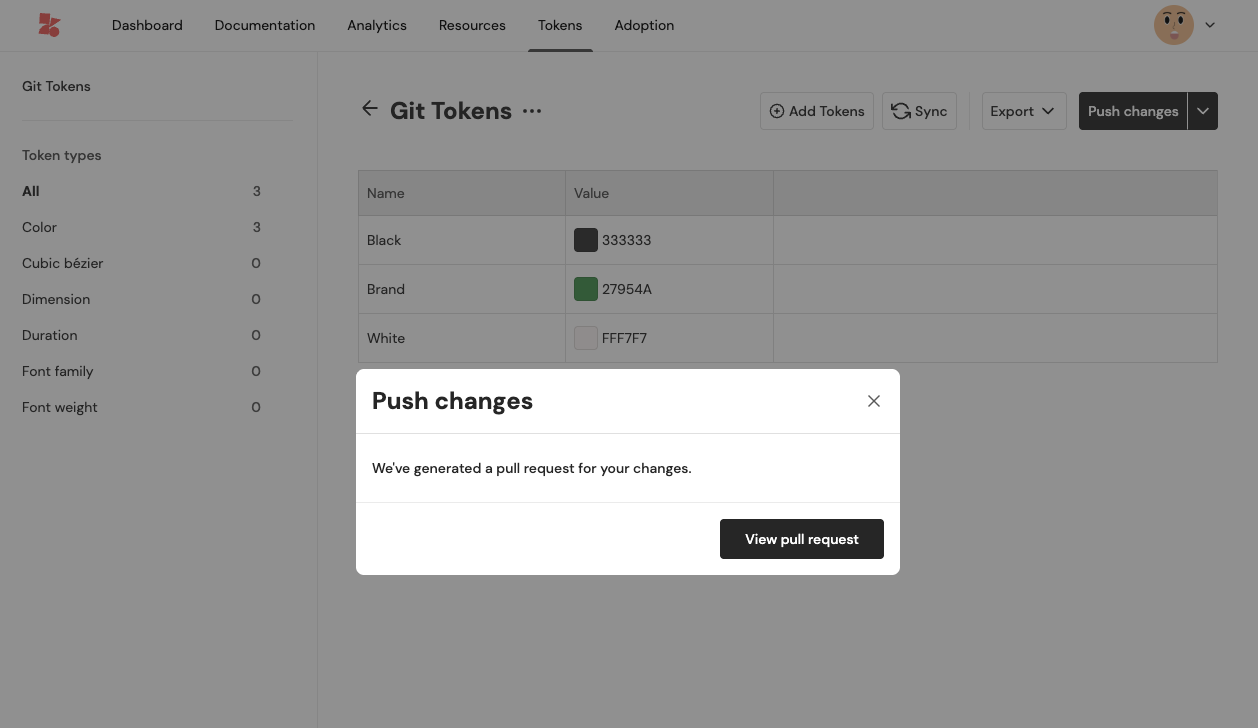This screenshot has height=728, width=1258.
Task: Open the three-dot menu next to Git Tokens
Action: point(532,111)
